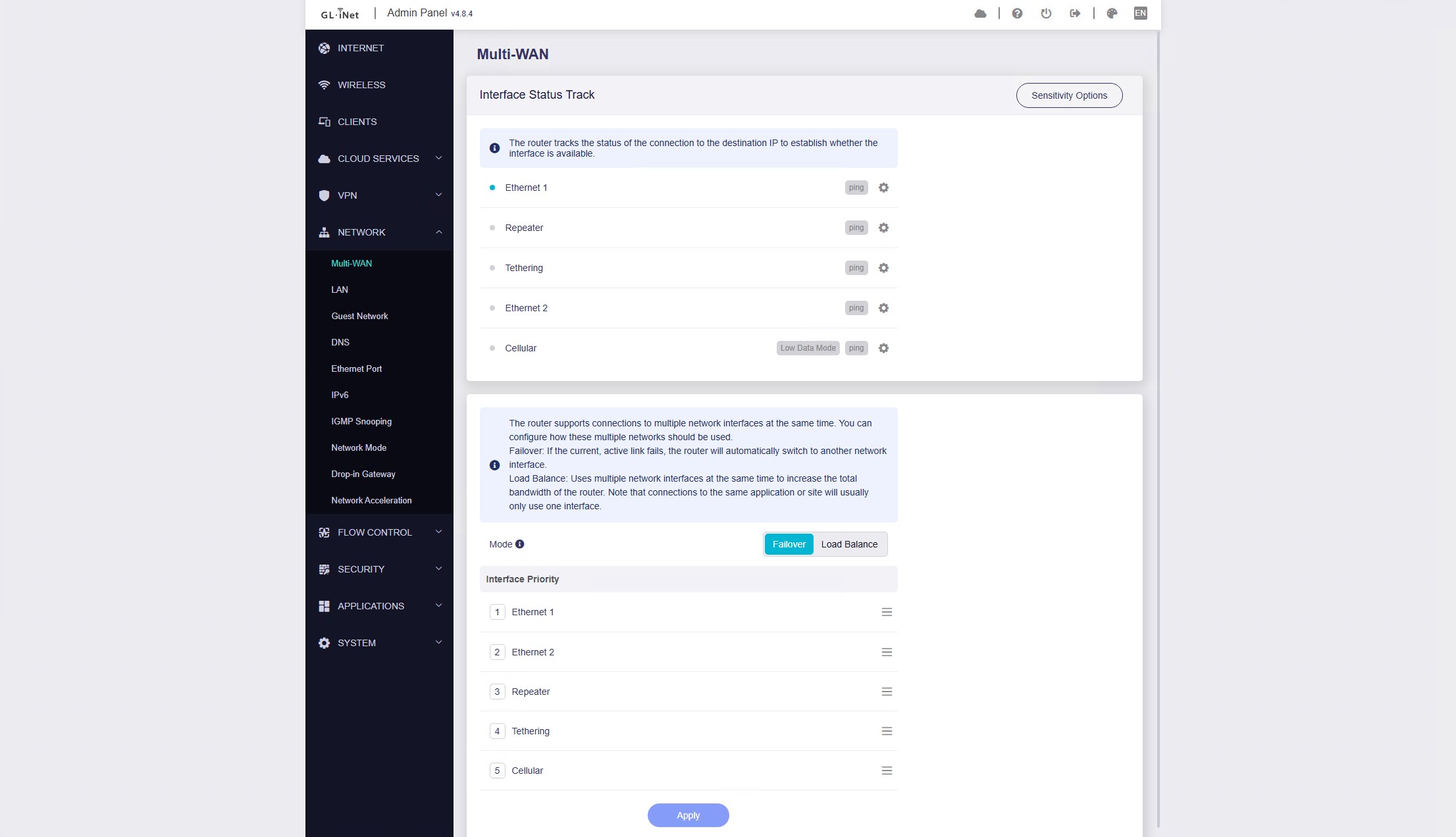This screenshot has width=1456, height=837.
Task: Switch mode to Load Balance
Action: 849,544
